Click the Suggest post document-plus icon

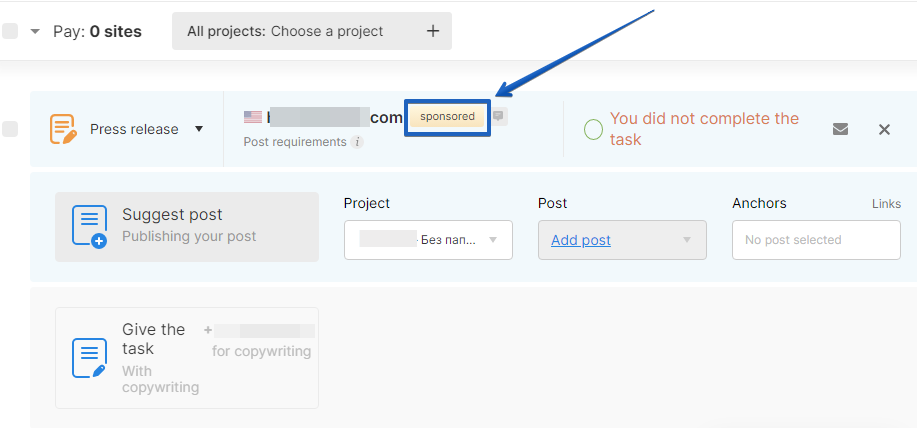[89, 226]
